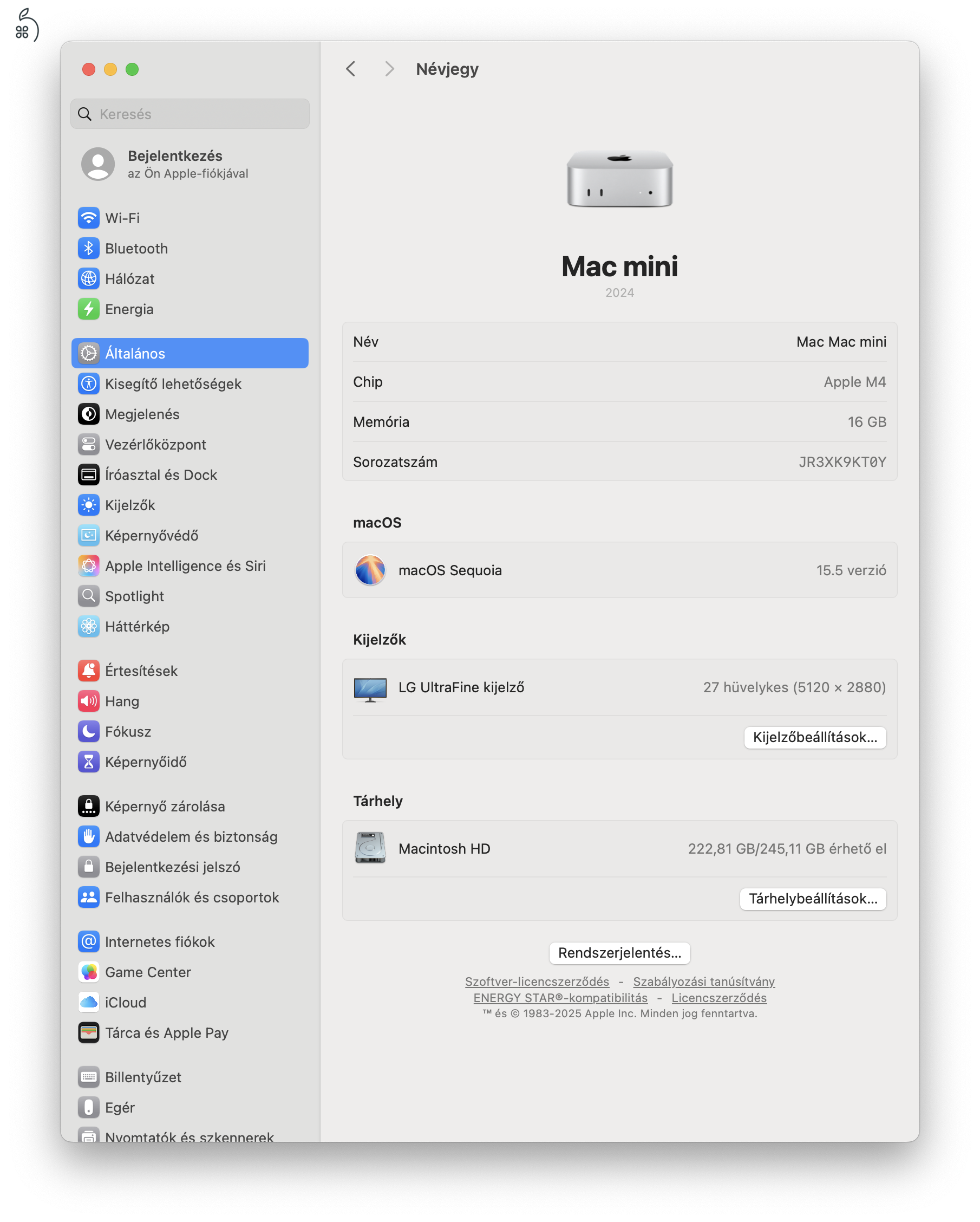This screenshot has height=1222, width=980.
Task: Open iCloud cloud icon
Action: (88, 1003)
